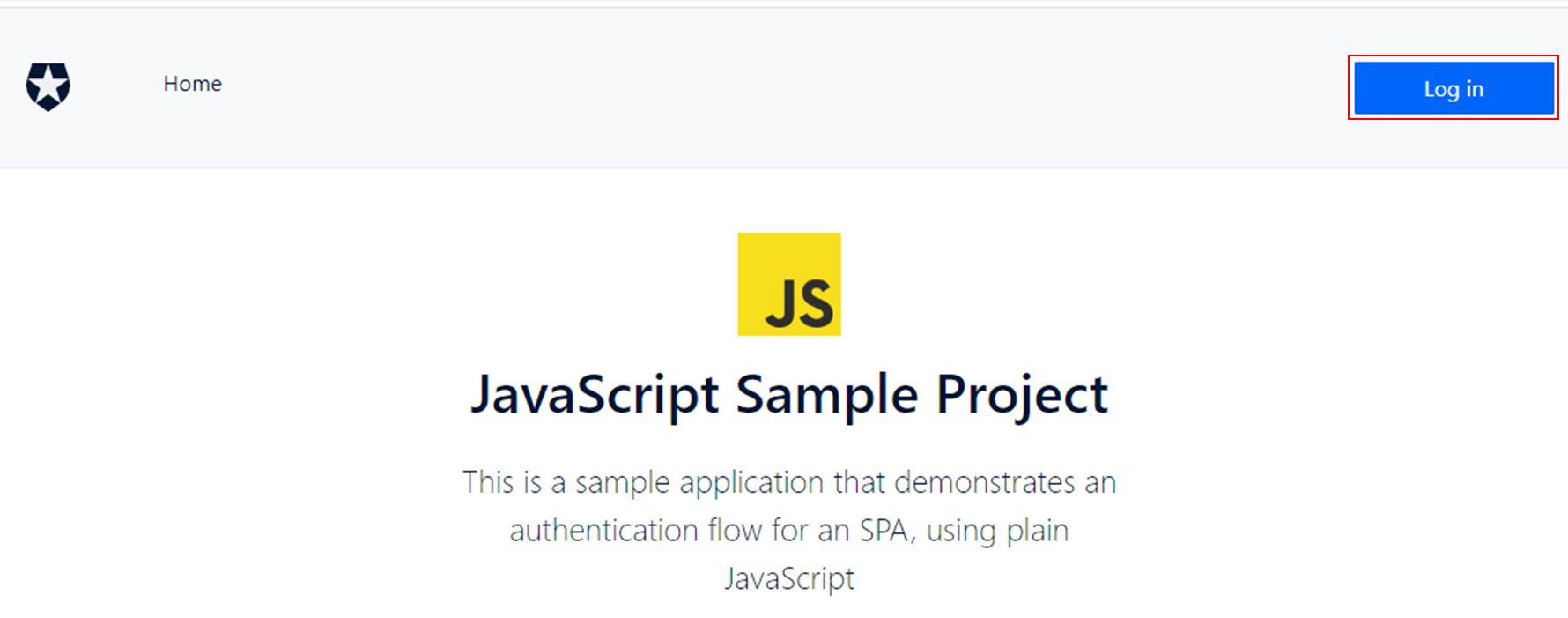This screenshot has width=1568, height=618.
Task: Click the yellow JS logo image
Action: point(789,284)
